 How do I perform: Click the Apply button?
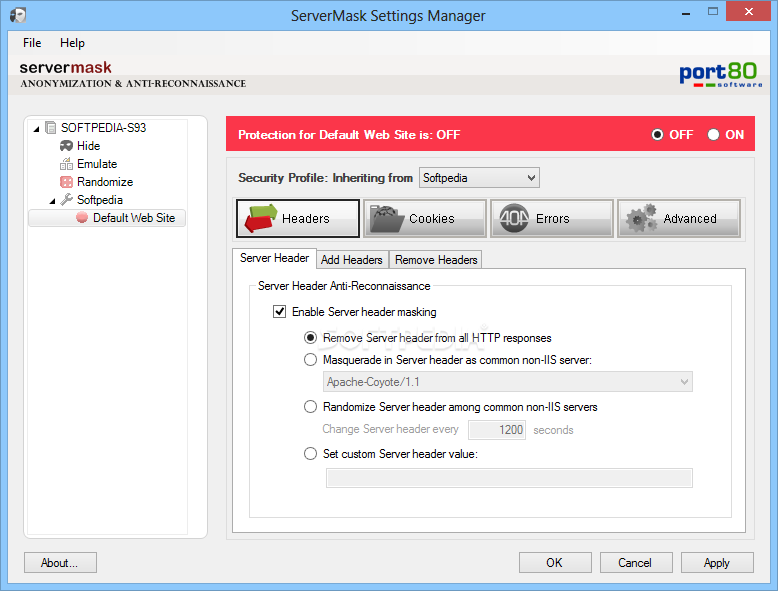[717, 563]
